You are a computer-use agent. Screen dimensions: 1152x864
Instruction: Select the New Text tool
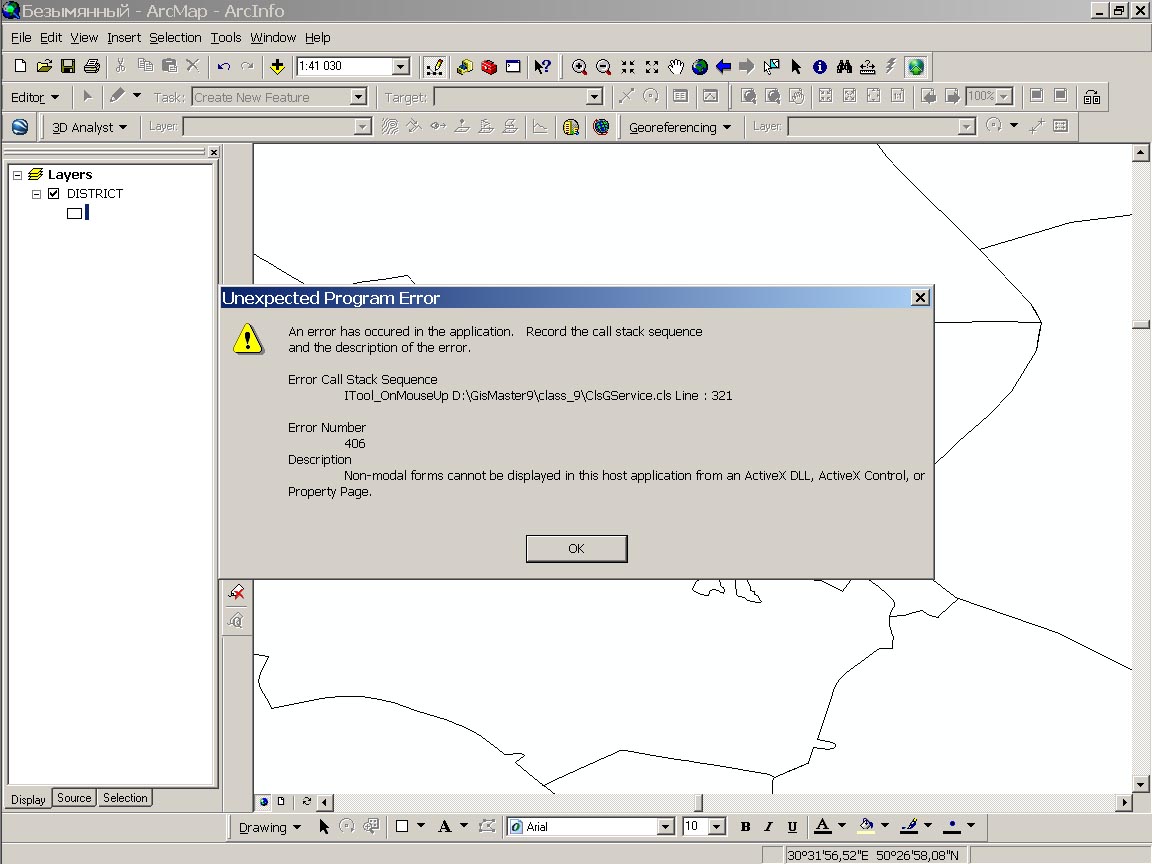pyautogui.click(x=444, y=827)
